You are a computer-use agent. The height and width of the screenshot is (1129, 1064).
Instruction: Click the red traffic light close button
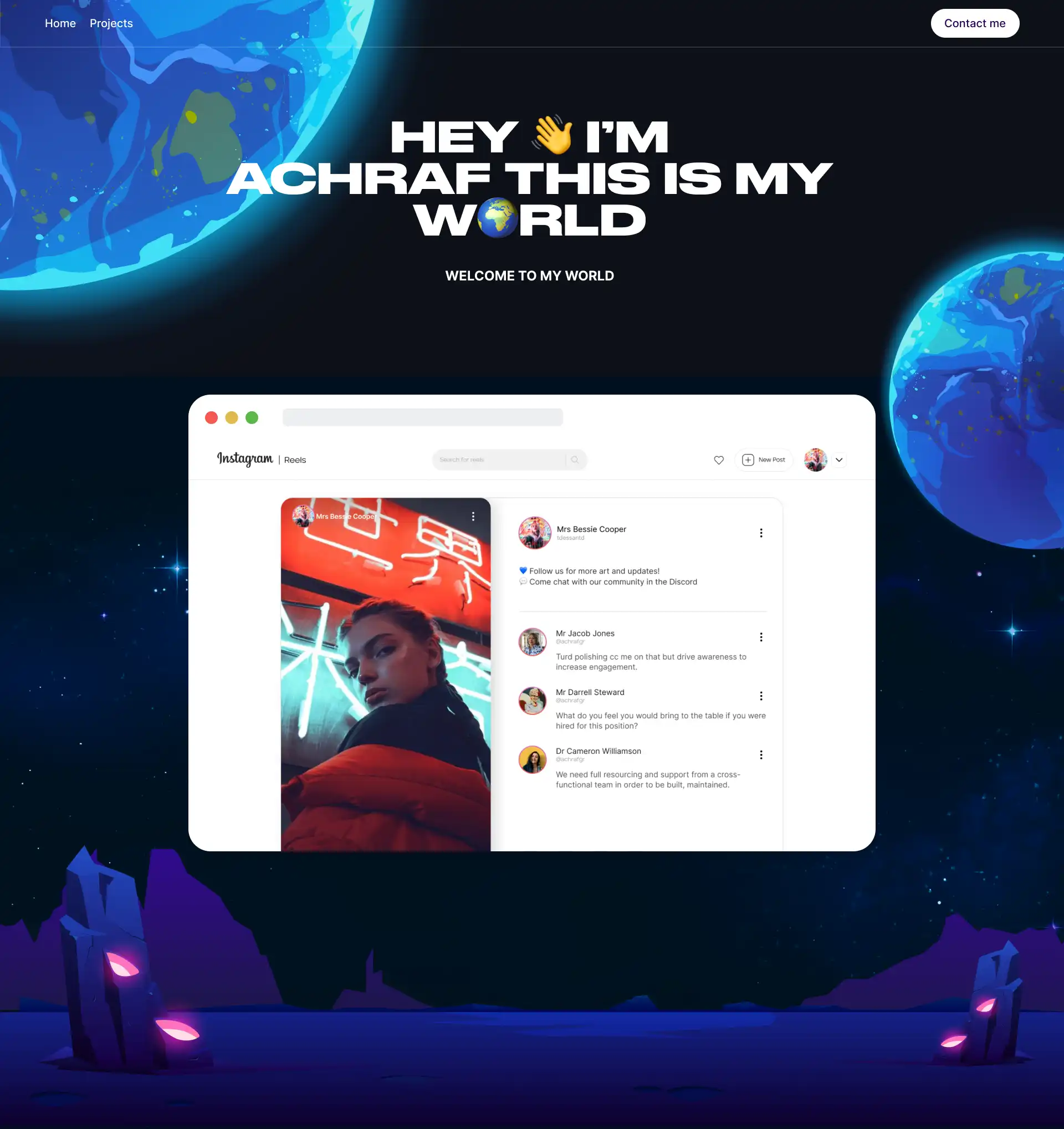[x=211, y=418]
